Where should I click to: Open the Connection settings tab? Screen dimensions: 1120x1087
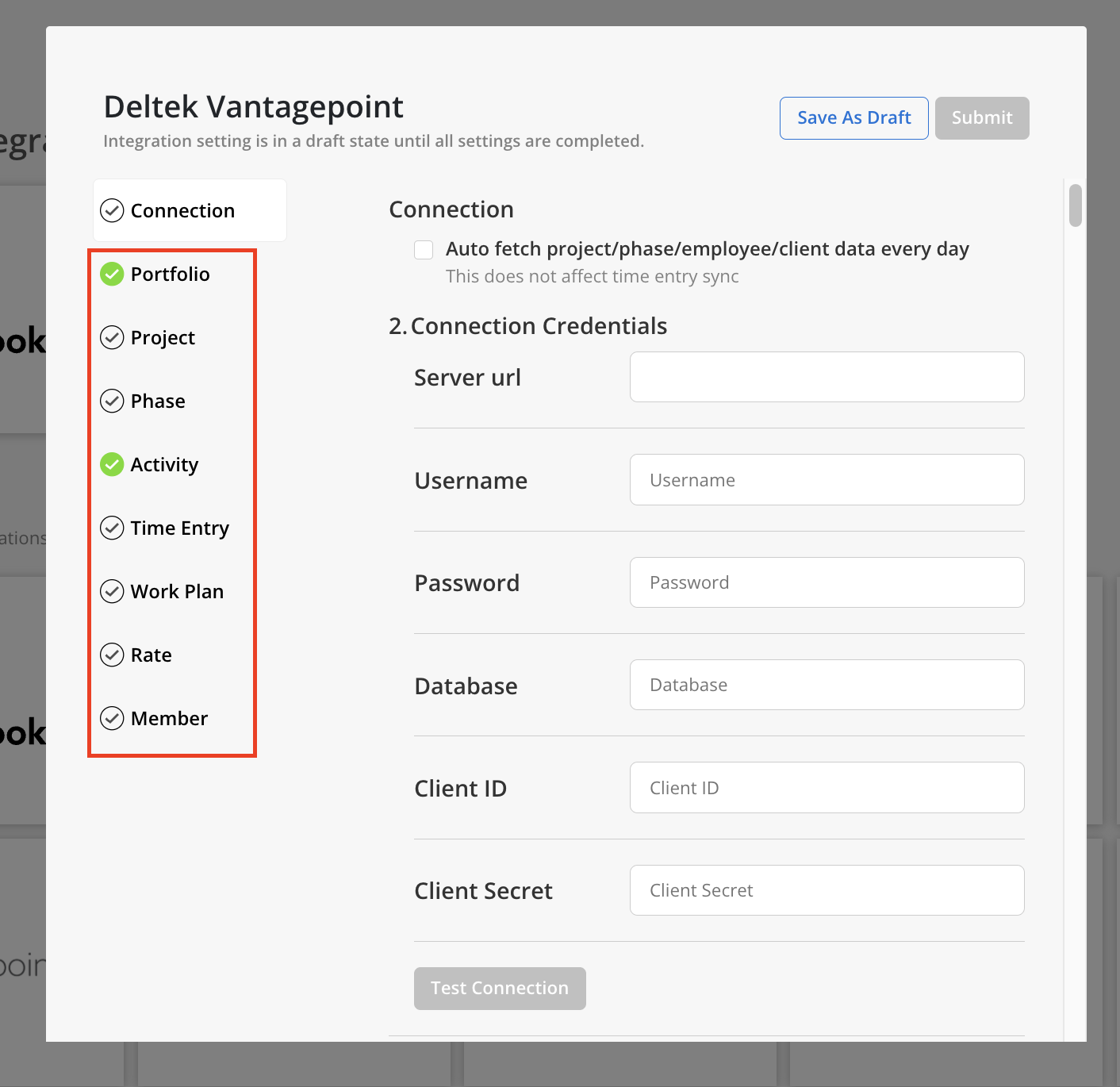190,210
